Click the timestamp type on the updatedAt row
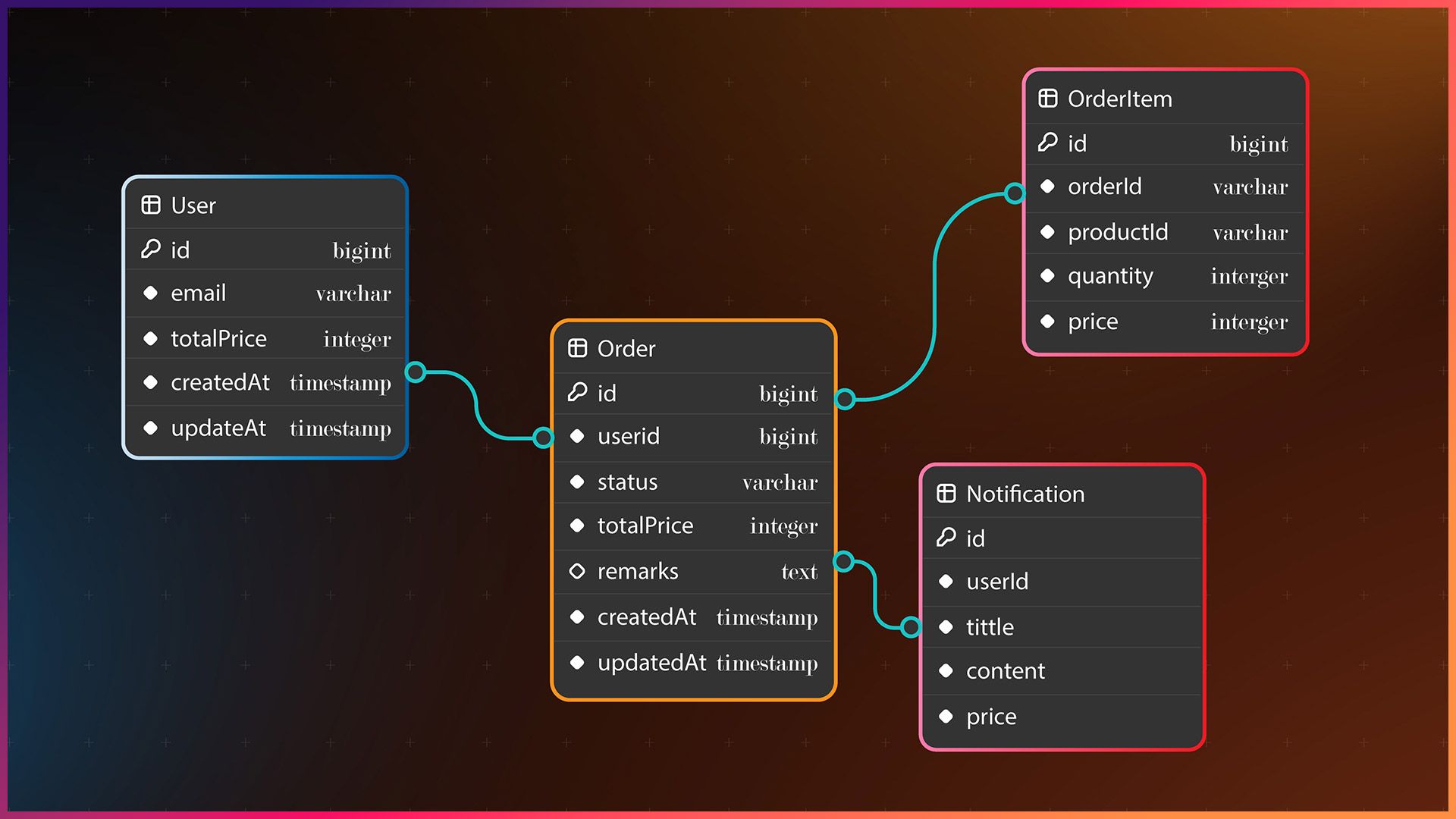 (767, 664)
